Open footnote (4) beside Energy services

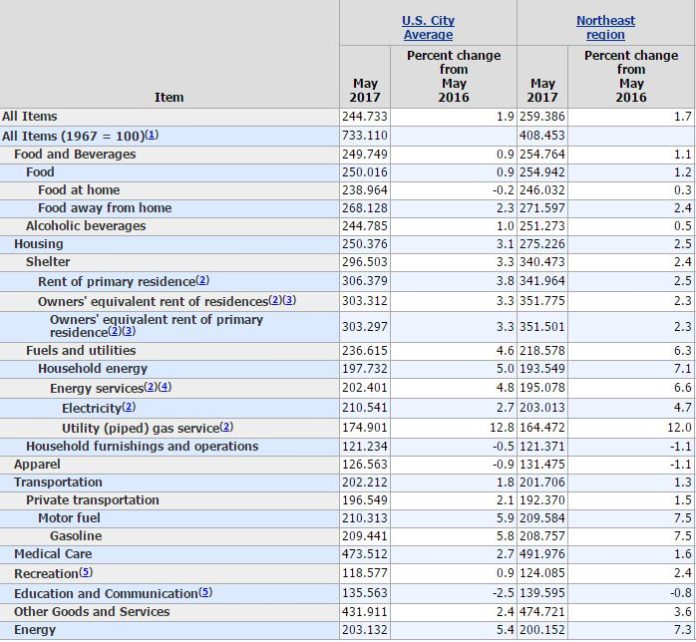click(x=165, y=387)
